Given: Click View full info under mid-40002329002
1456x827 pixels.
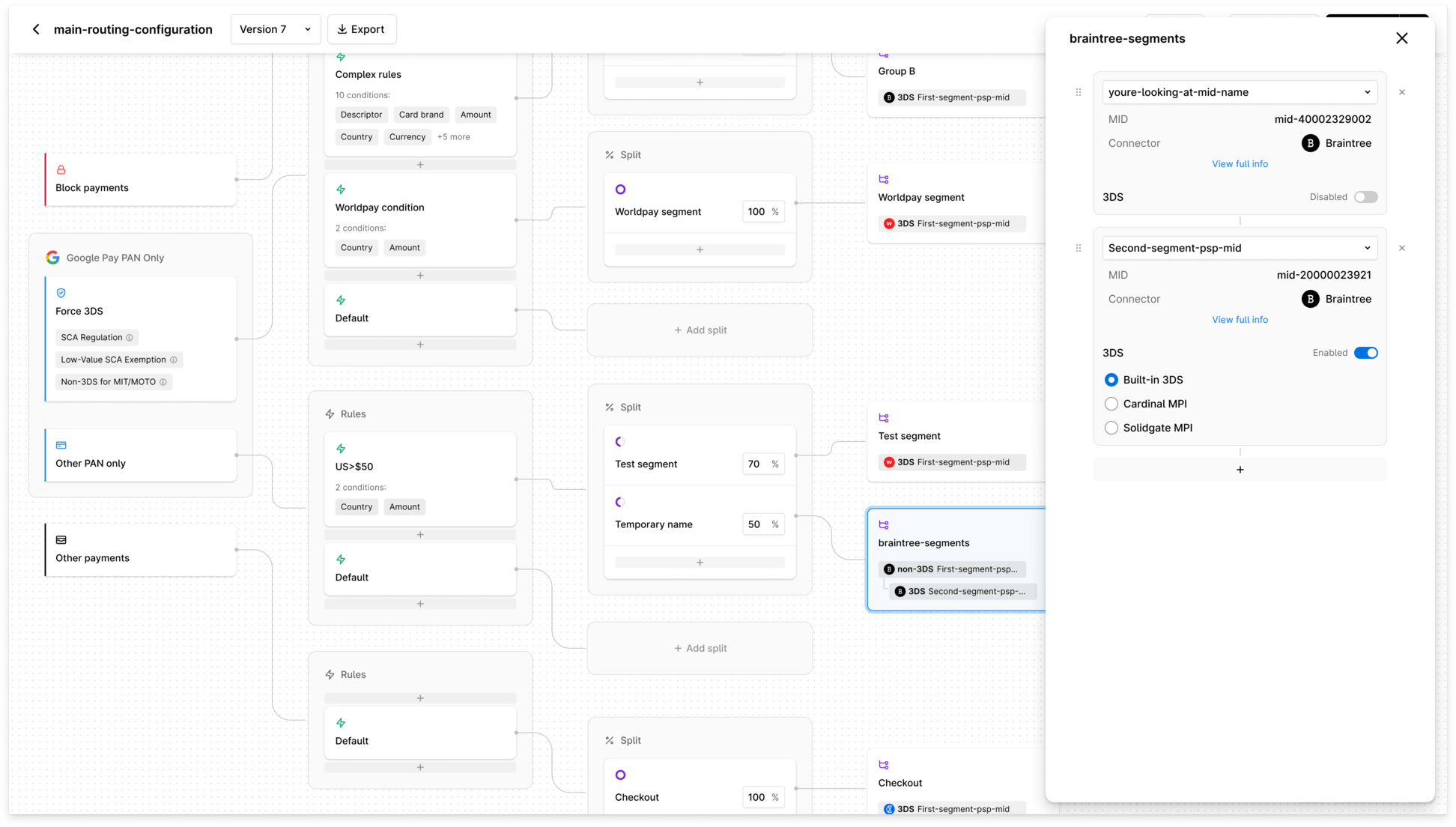Looking at the screenshot, I should click(1240, 163).
